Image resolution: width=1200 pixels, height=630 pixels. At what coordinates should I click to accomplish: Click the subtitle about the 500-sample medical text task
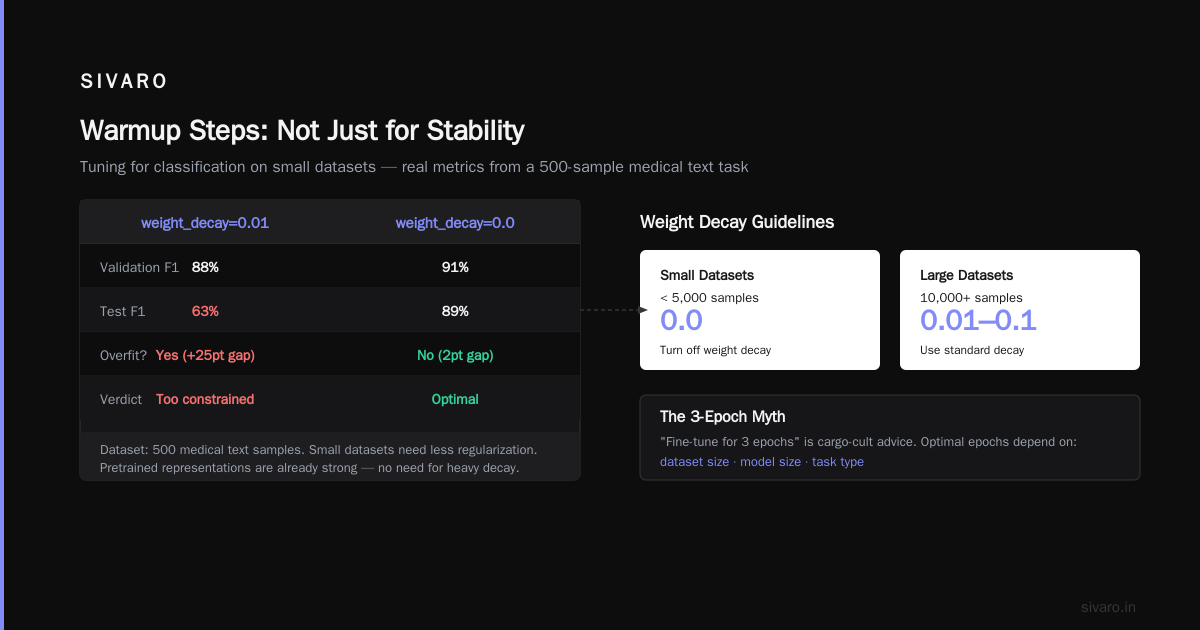[414, 167]
